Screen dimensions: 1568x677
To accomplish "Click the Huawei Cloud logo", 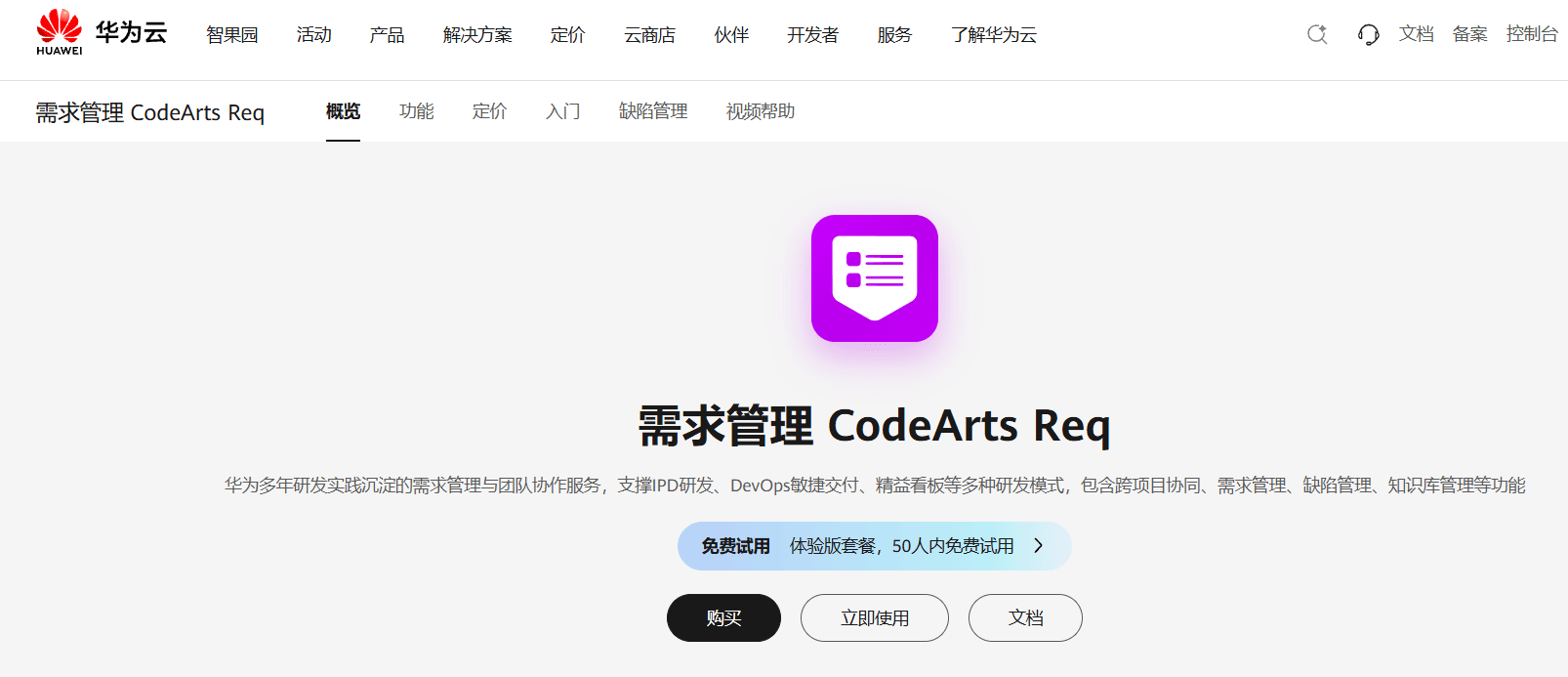I will (x=102, y=32).
